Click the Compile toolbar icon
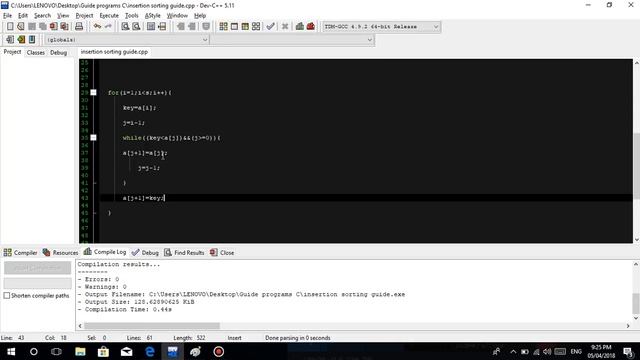Screen dimensions: 640x360 pos(223,27)
